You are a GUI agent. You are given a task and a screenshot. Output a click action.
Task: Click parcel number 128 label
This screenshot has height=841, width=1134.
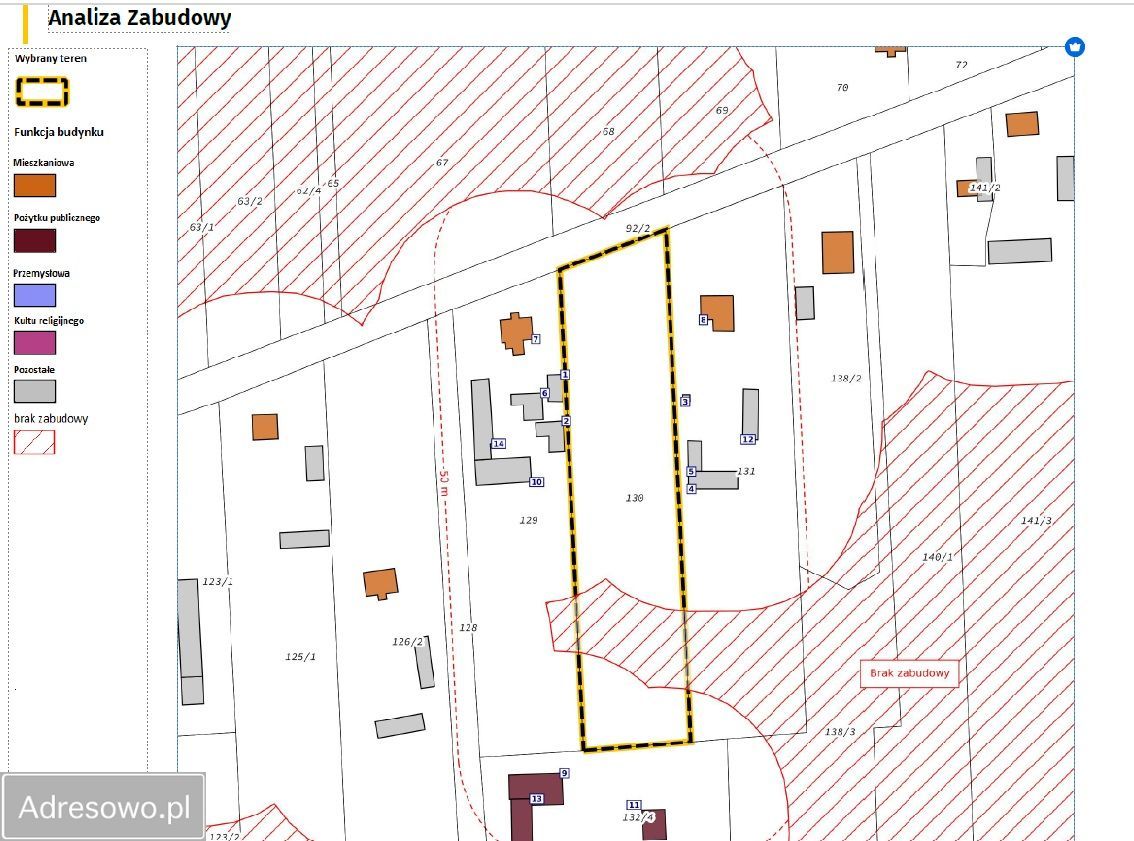tap(468, 628)
